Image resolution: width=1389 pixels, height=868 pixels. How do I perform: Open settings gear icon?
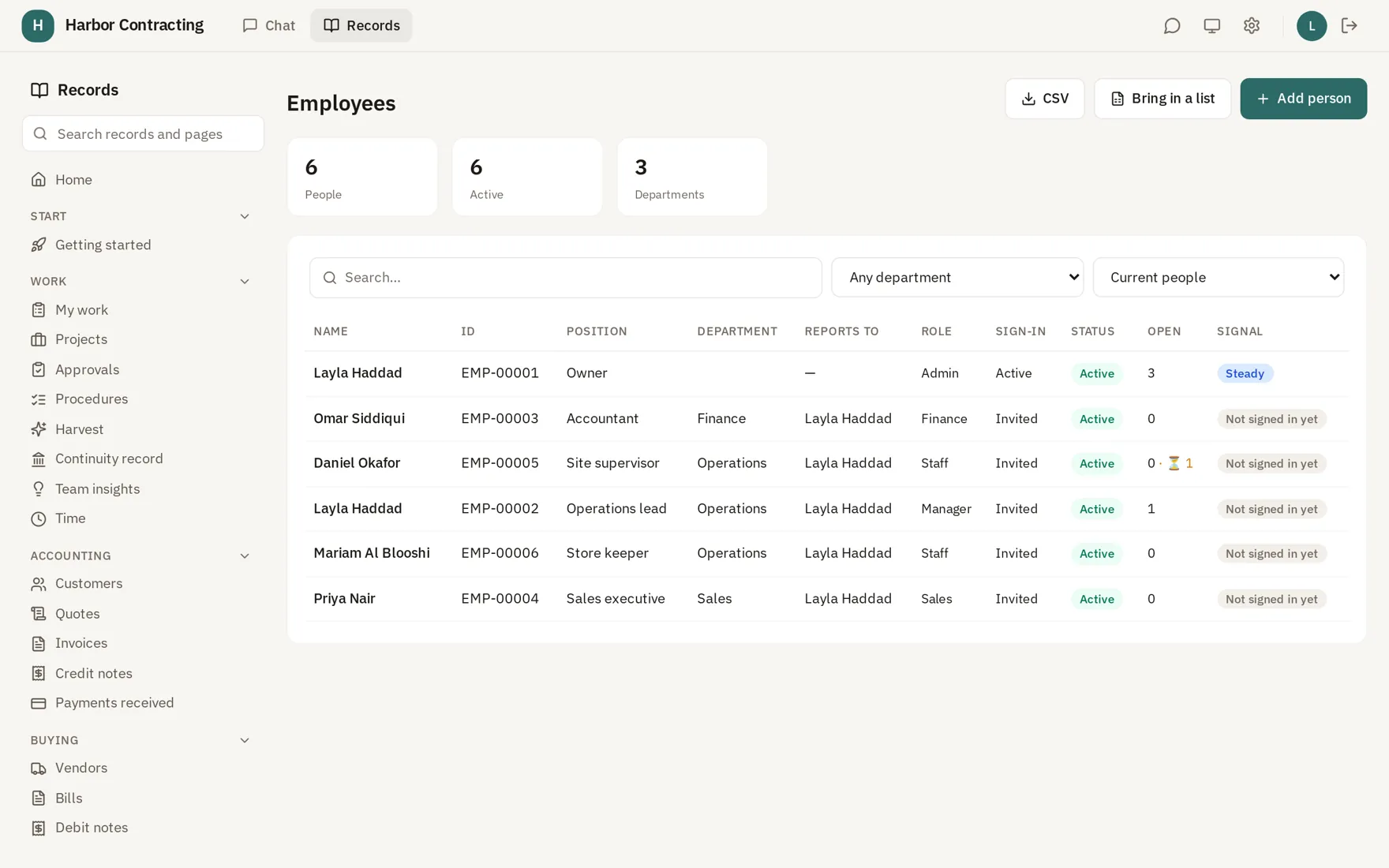(1252, 26)
